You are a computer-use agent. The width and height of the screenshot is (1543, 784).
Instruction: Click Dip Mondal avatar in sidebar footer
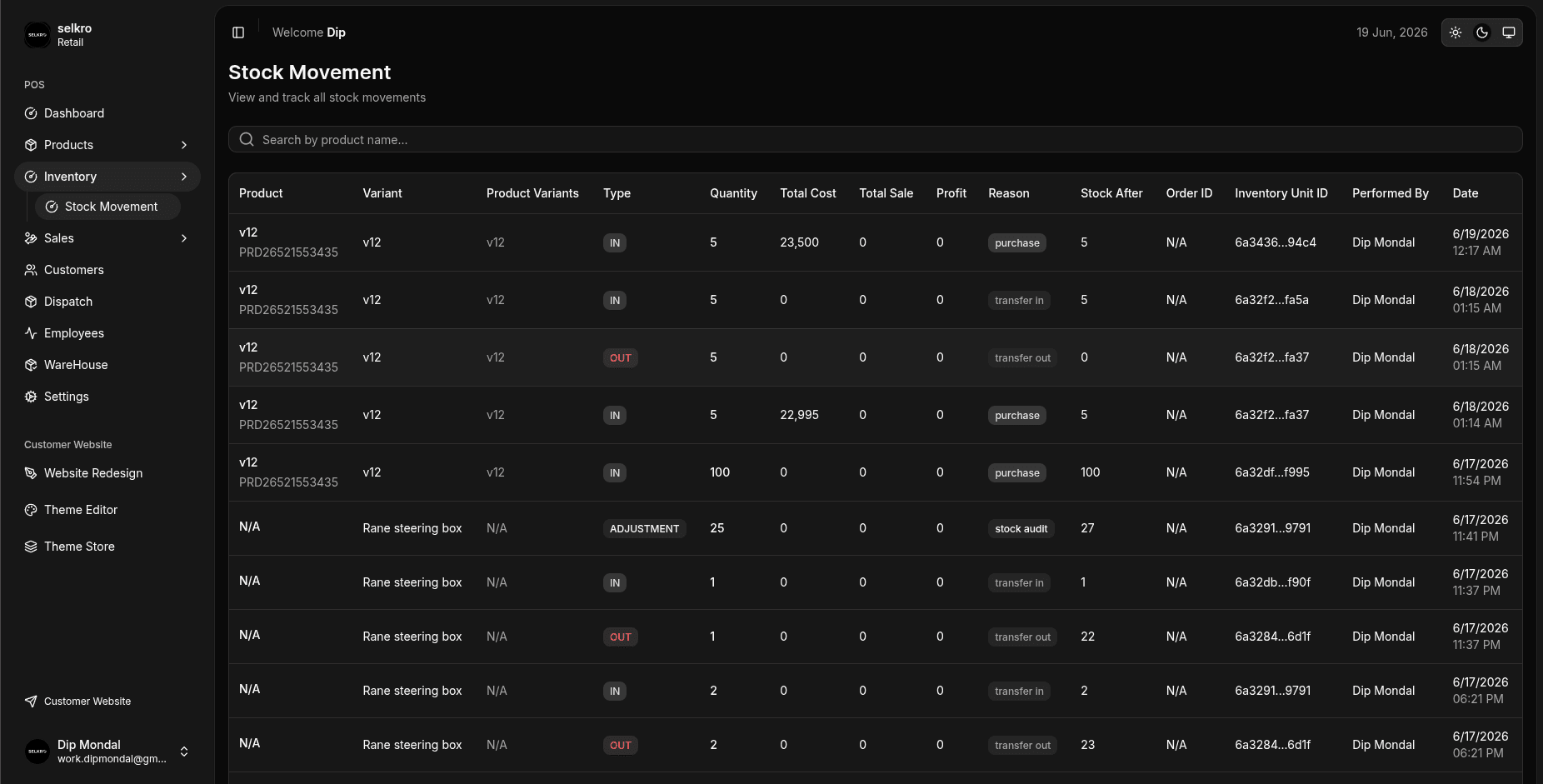point(37,752)
